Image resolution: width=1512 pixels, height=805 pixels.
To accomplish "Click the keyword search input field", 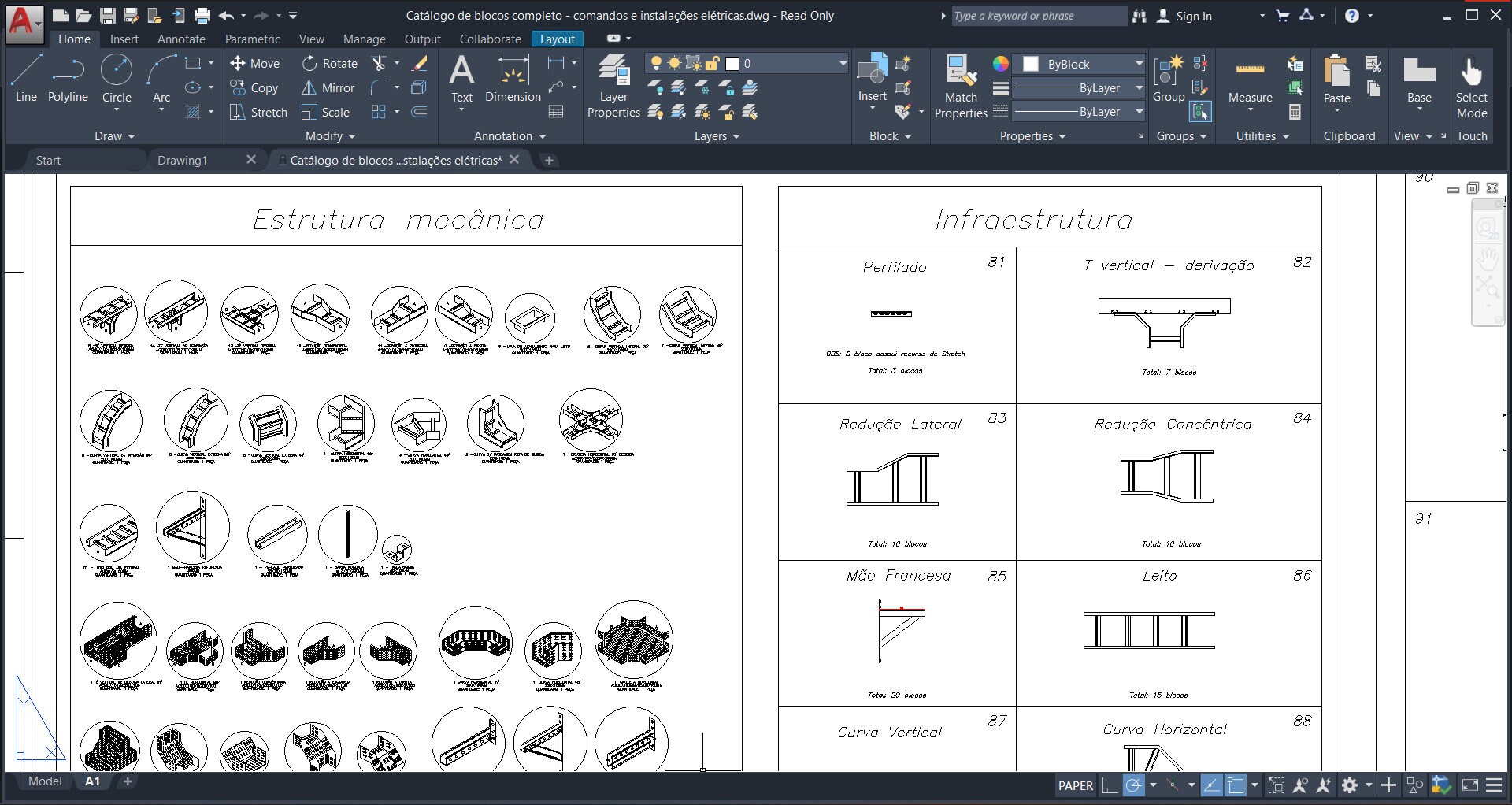I will tap(1038, 15).
